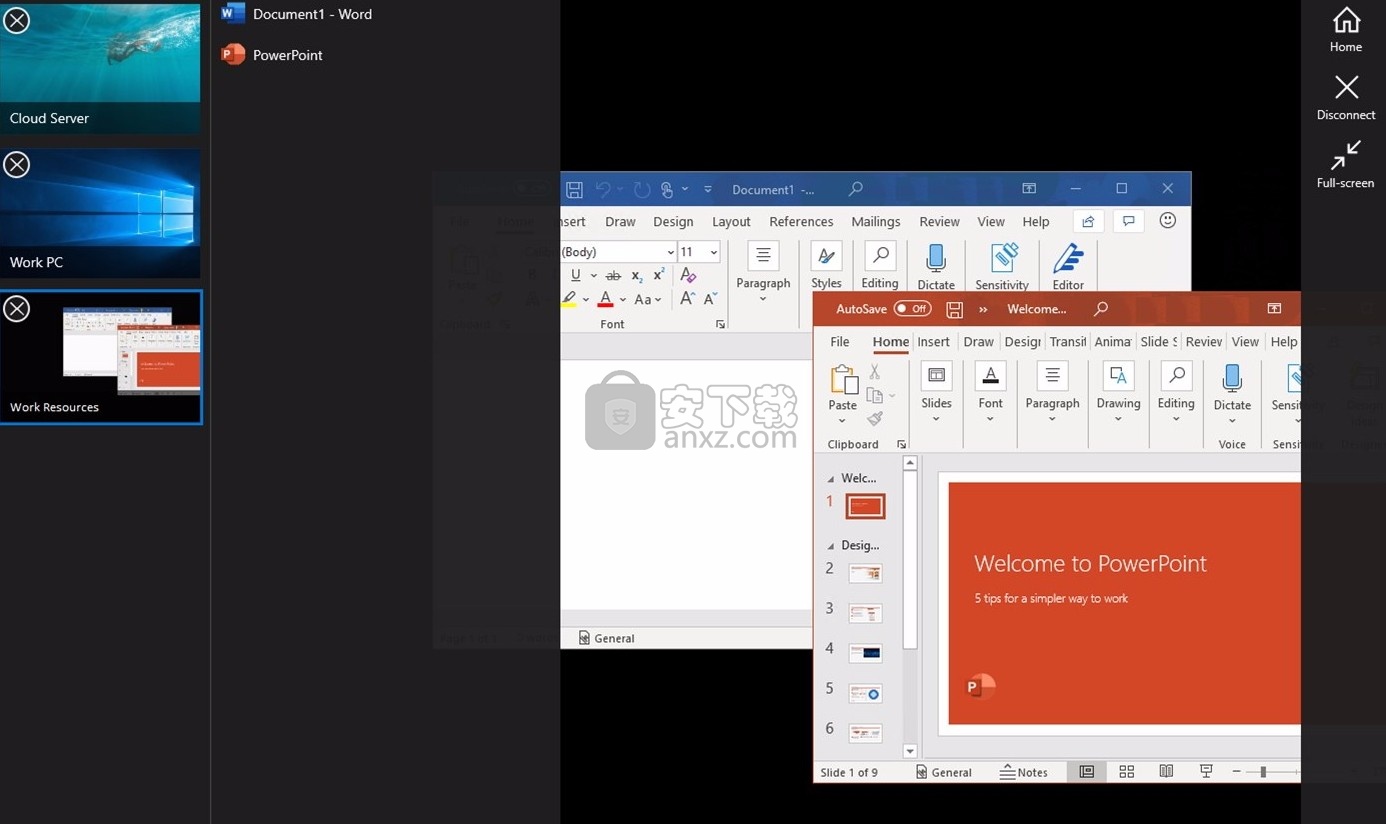The width and height of the screenshot is (1386, 824).
Task: Exit via Full-screen button
Action: point(1346,165)
